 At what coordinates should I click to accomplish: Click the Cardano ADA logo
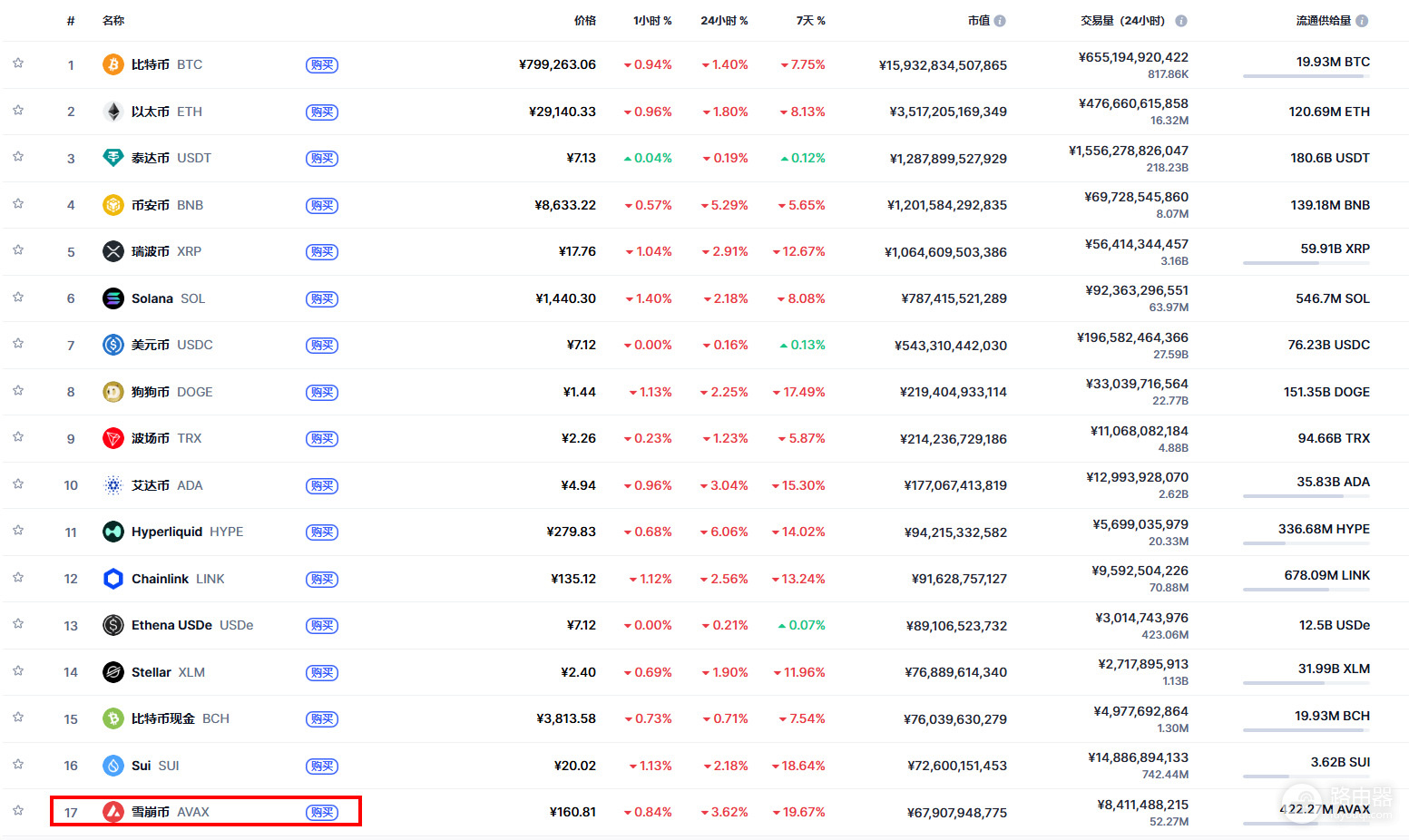[x=113, y=485]
